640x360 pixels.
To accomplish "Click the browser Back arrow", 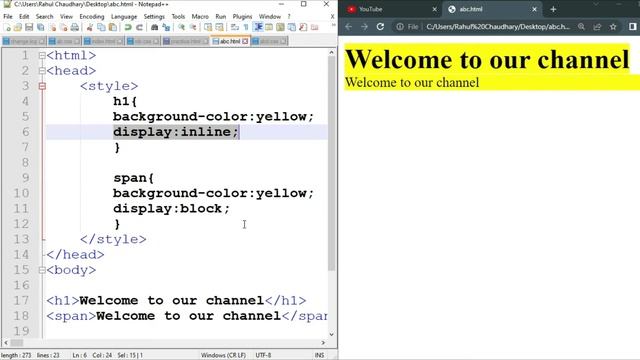I will (348, 27).
